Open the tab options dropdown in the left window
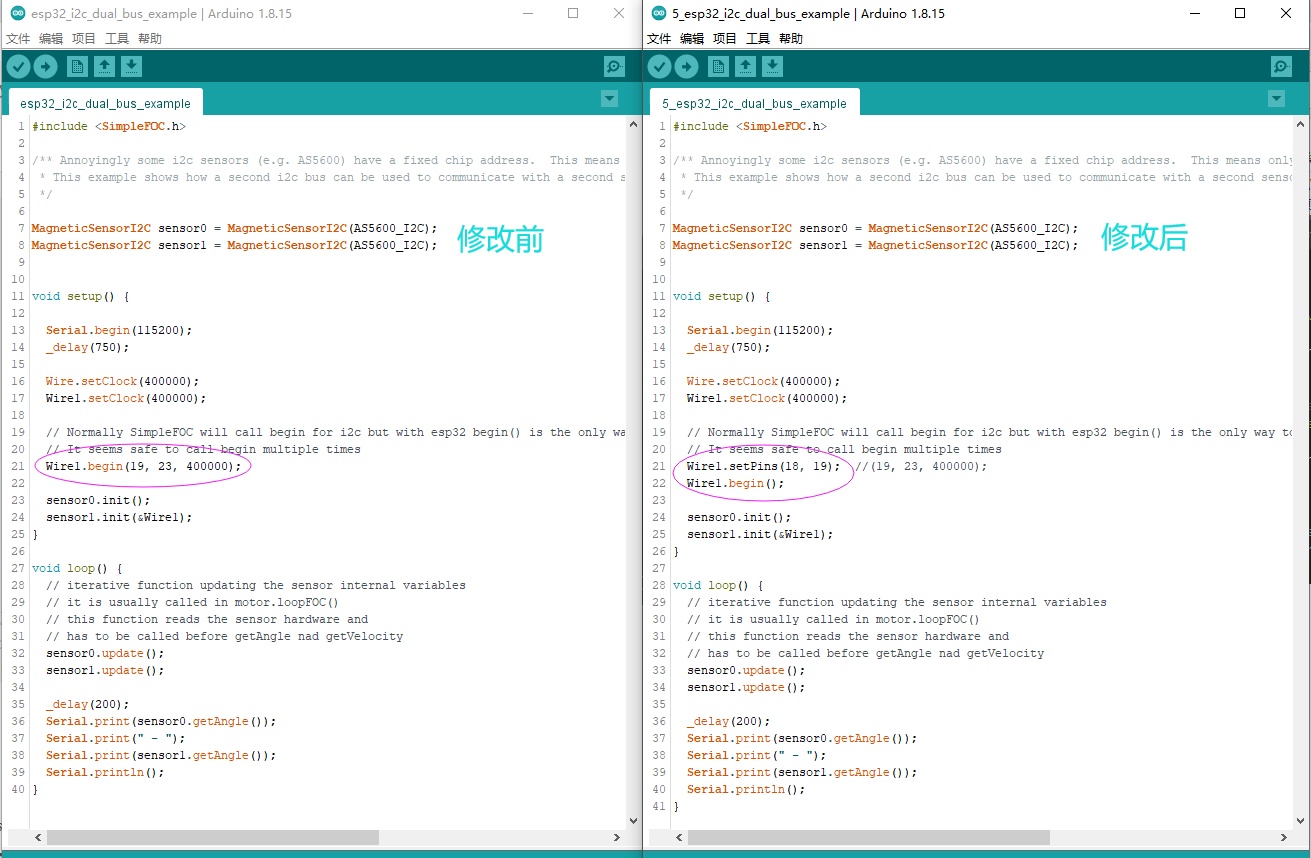Viewport: 1311px width, 858px height. point(609,99)
